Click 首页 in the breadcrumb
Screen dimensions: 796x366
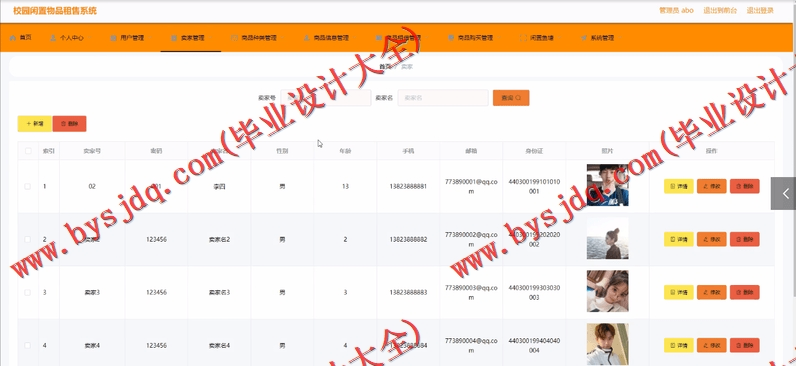click(x=385, y=66)
